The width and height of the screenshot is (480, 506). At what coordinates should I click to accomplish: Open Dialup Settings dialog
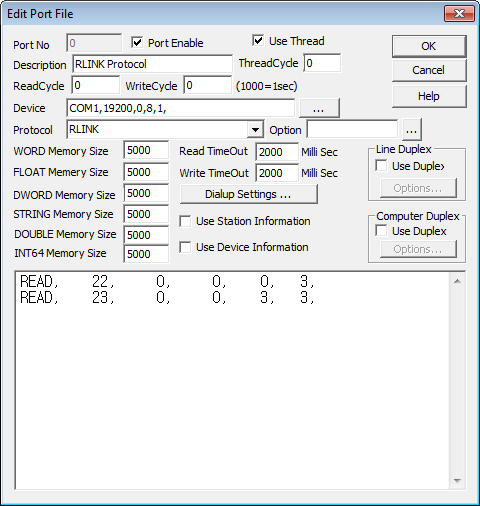tap(248, 194)
